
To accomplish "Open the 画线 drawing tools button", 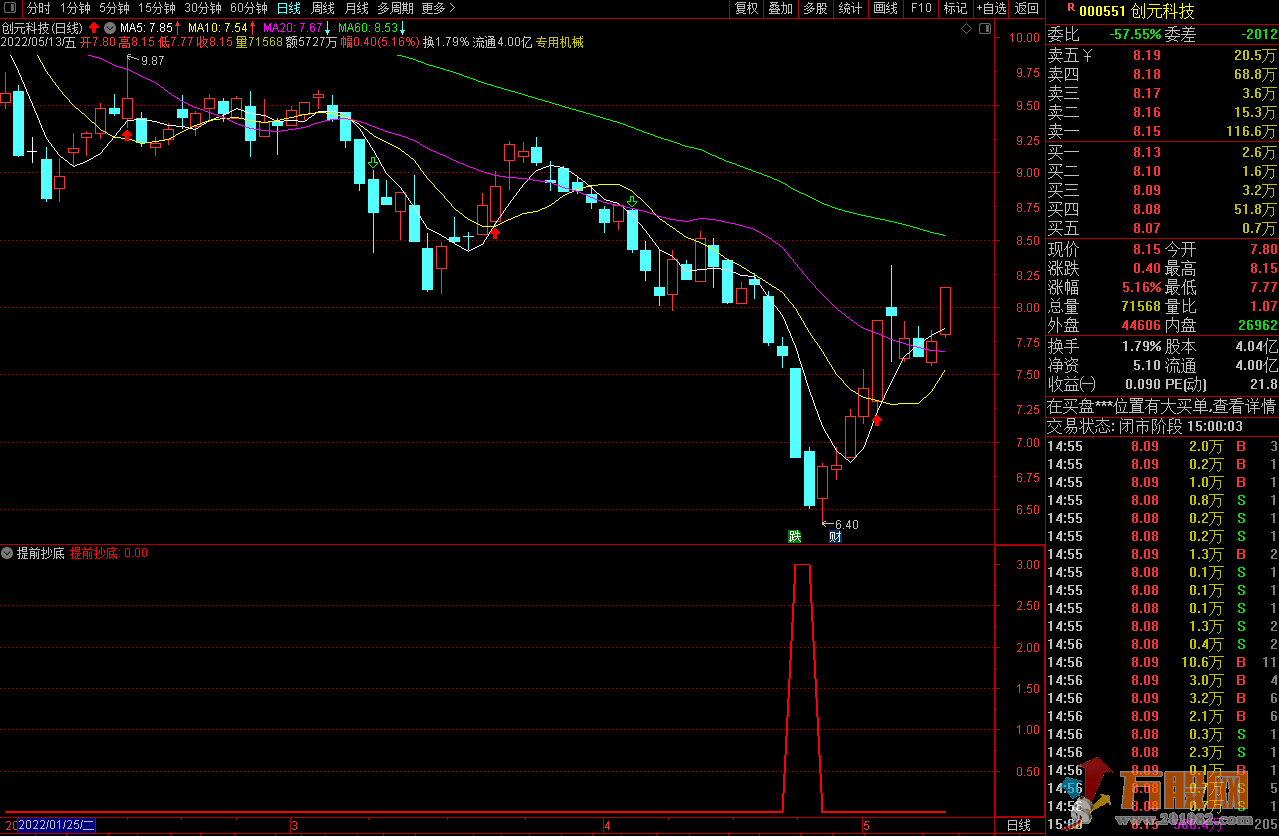I will point(886,8).
